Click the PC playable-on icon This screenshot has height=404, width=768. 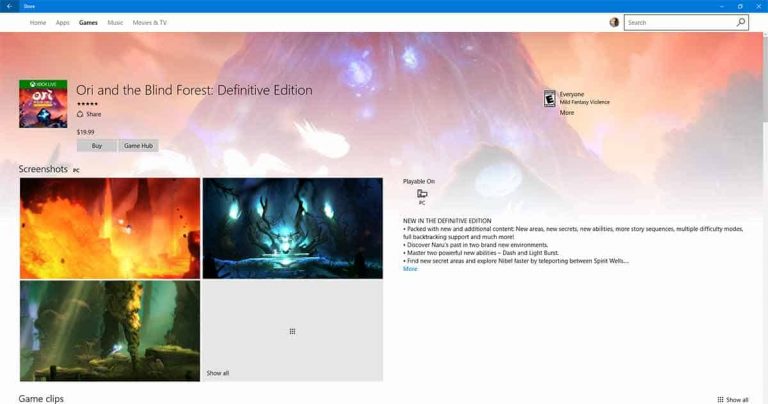click(422, 194)
